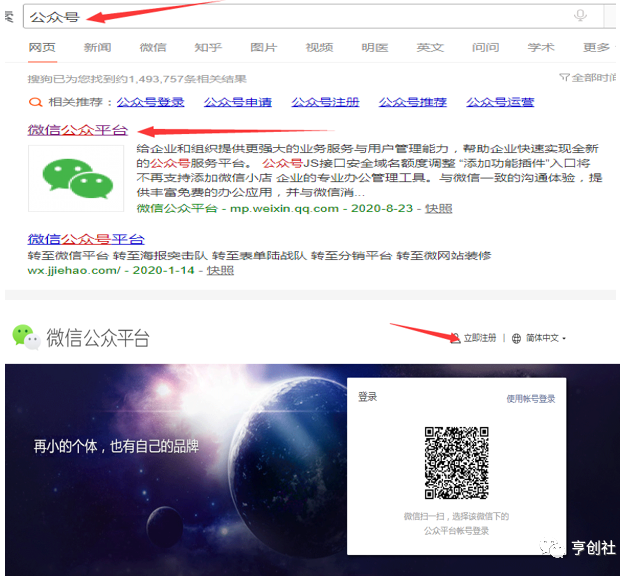Select the 网页 search tab
This screenshot has width=637, height=577.
42,48
